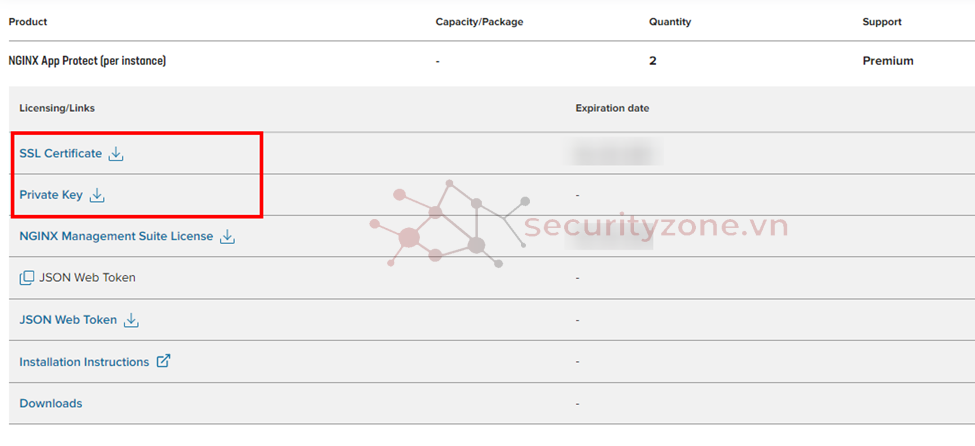Click the Premium support value
975x446 pixels.
[888, 61]
